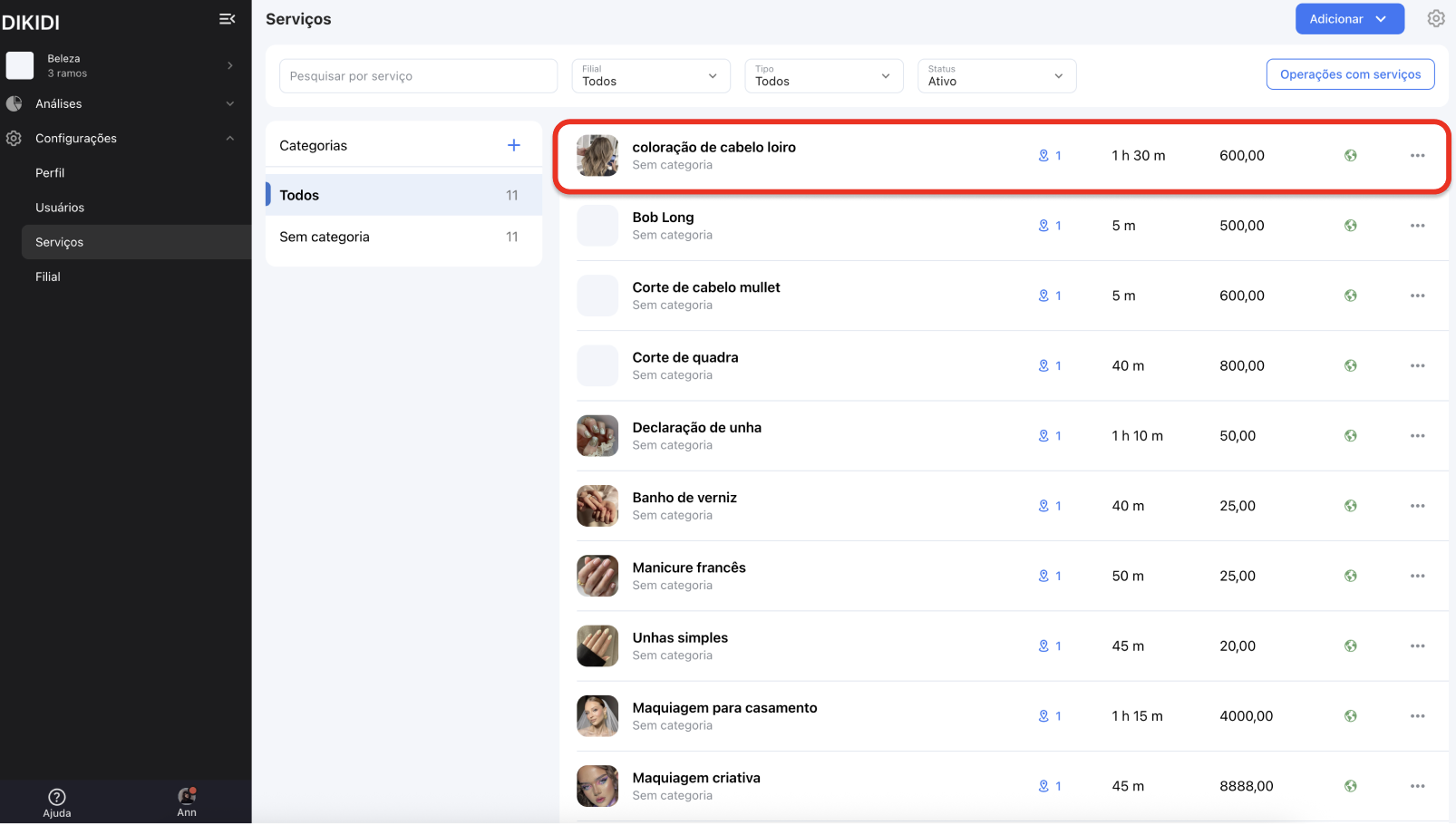
Task: Collapse the sidebar using the menu icon
Action: [227, 19]
